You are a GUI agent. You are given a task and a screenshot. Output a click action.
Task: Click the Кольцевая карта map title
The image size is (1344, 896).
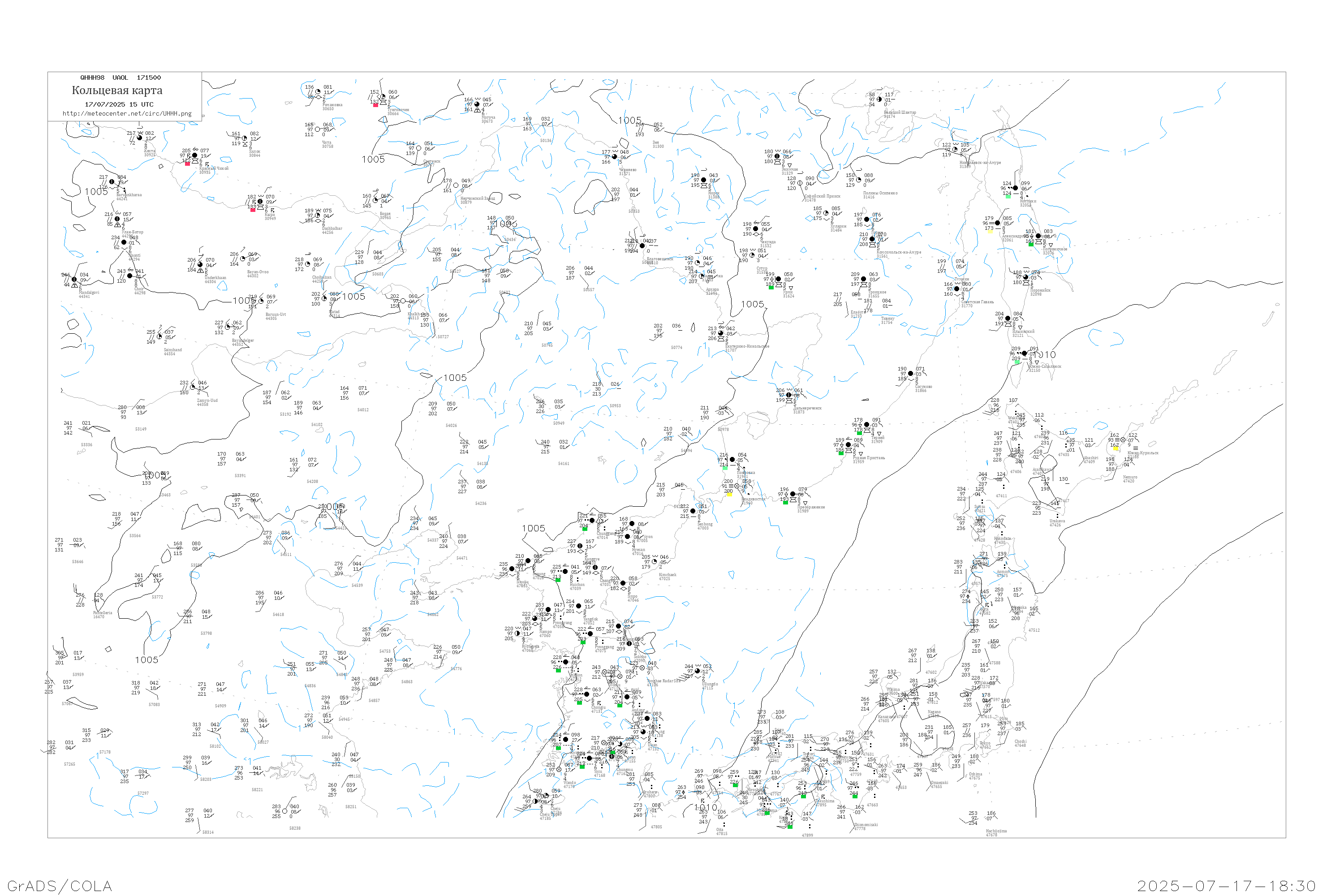[117, 90]
